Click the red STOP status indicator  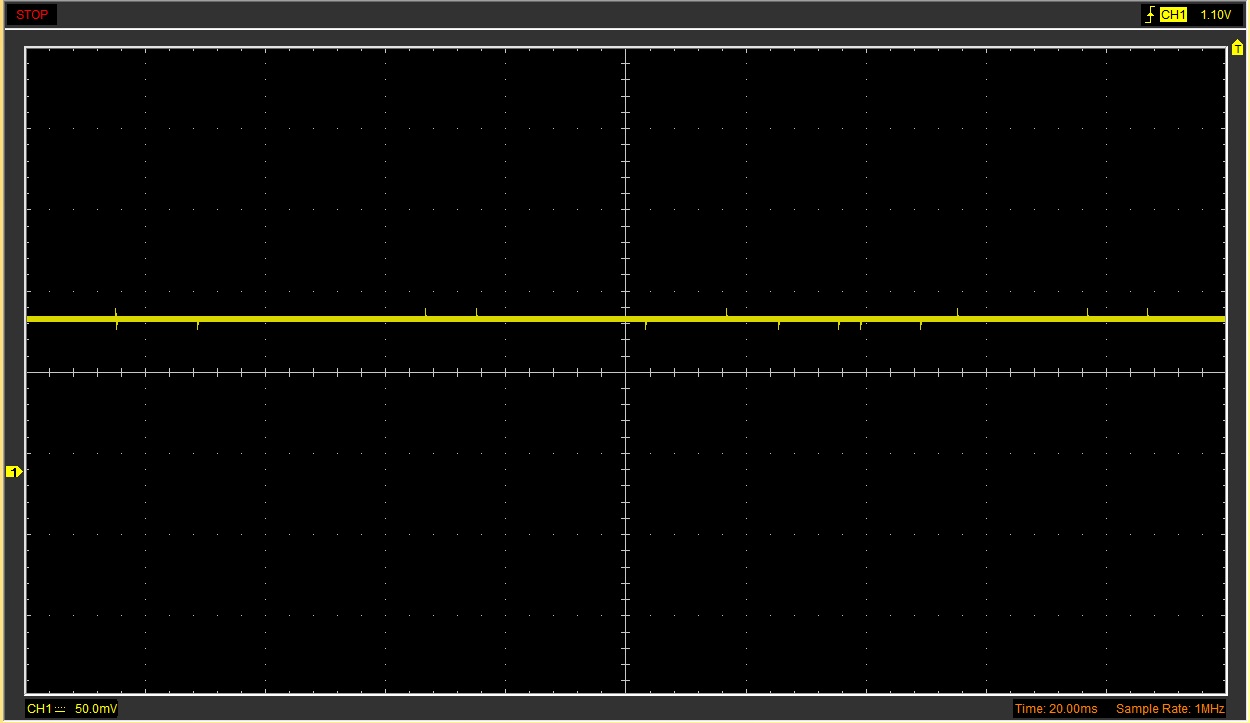pyautogui.click(x=31, y=15)
